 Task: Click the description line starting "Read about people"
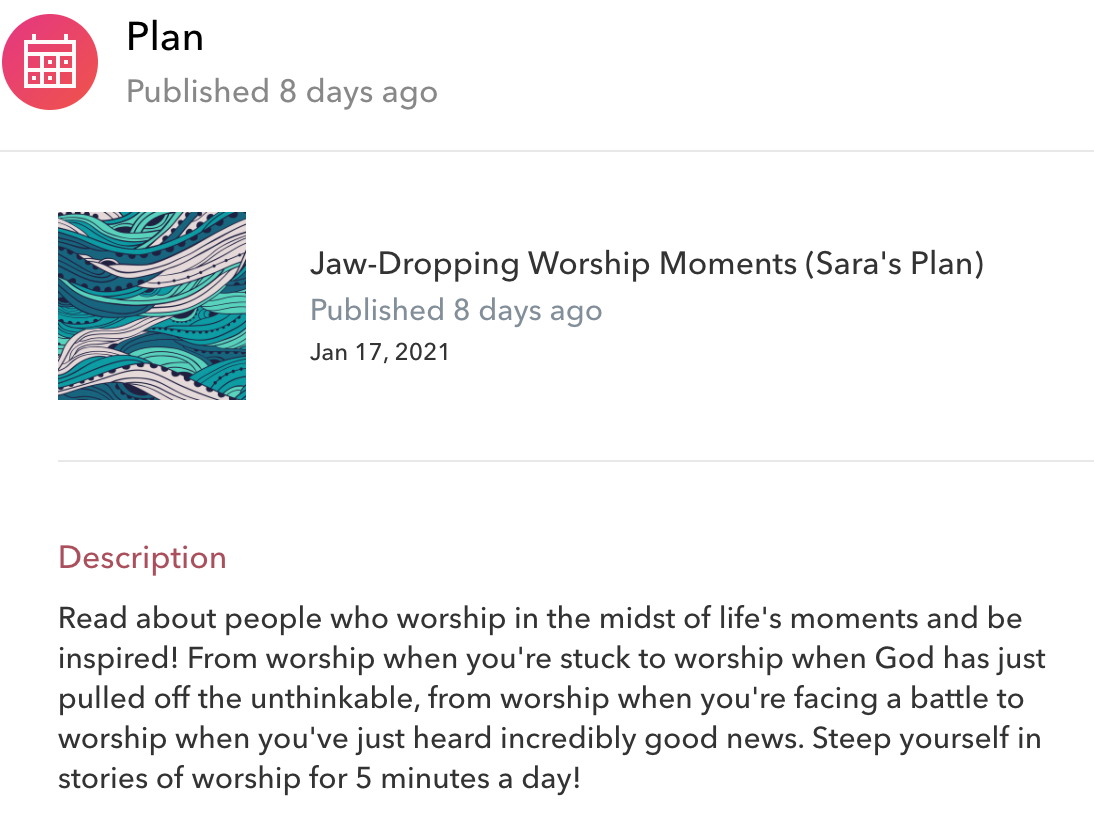pyautogui.click(x=540, y=618)
